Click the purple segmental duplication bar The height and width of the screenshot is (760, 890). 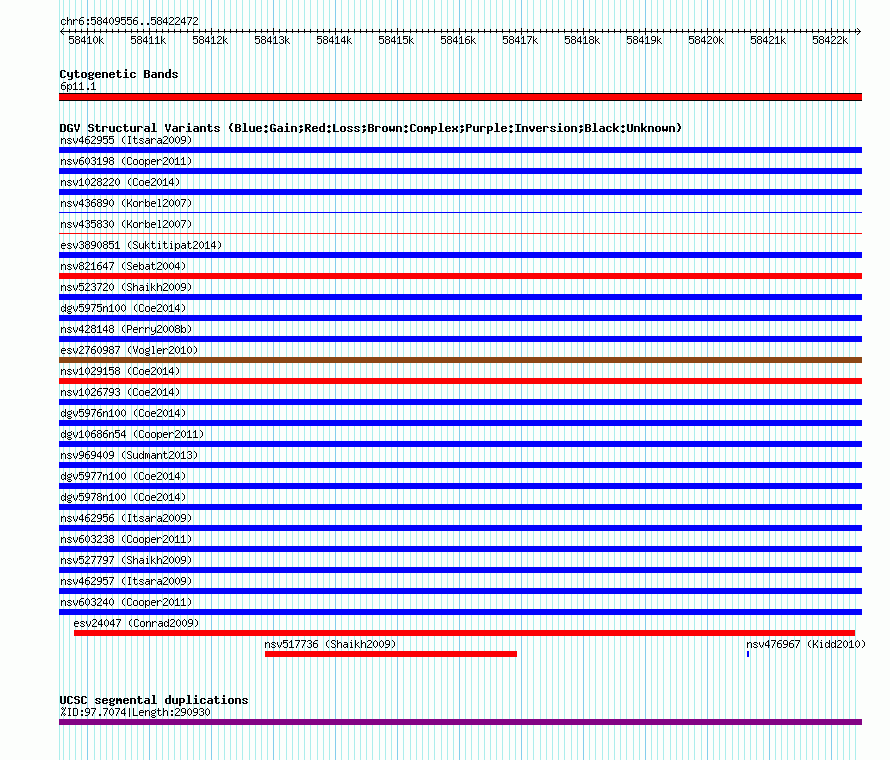click(460, 722)
